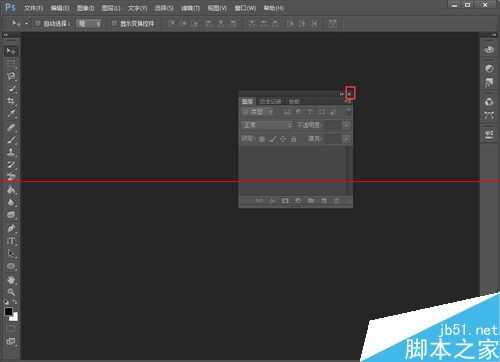Filter layers by adjustment layers
500x362 pixels.
pyautogui.click(x=298, y=112)
